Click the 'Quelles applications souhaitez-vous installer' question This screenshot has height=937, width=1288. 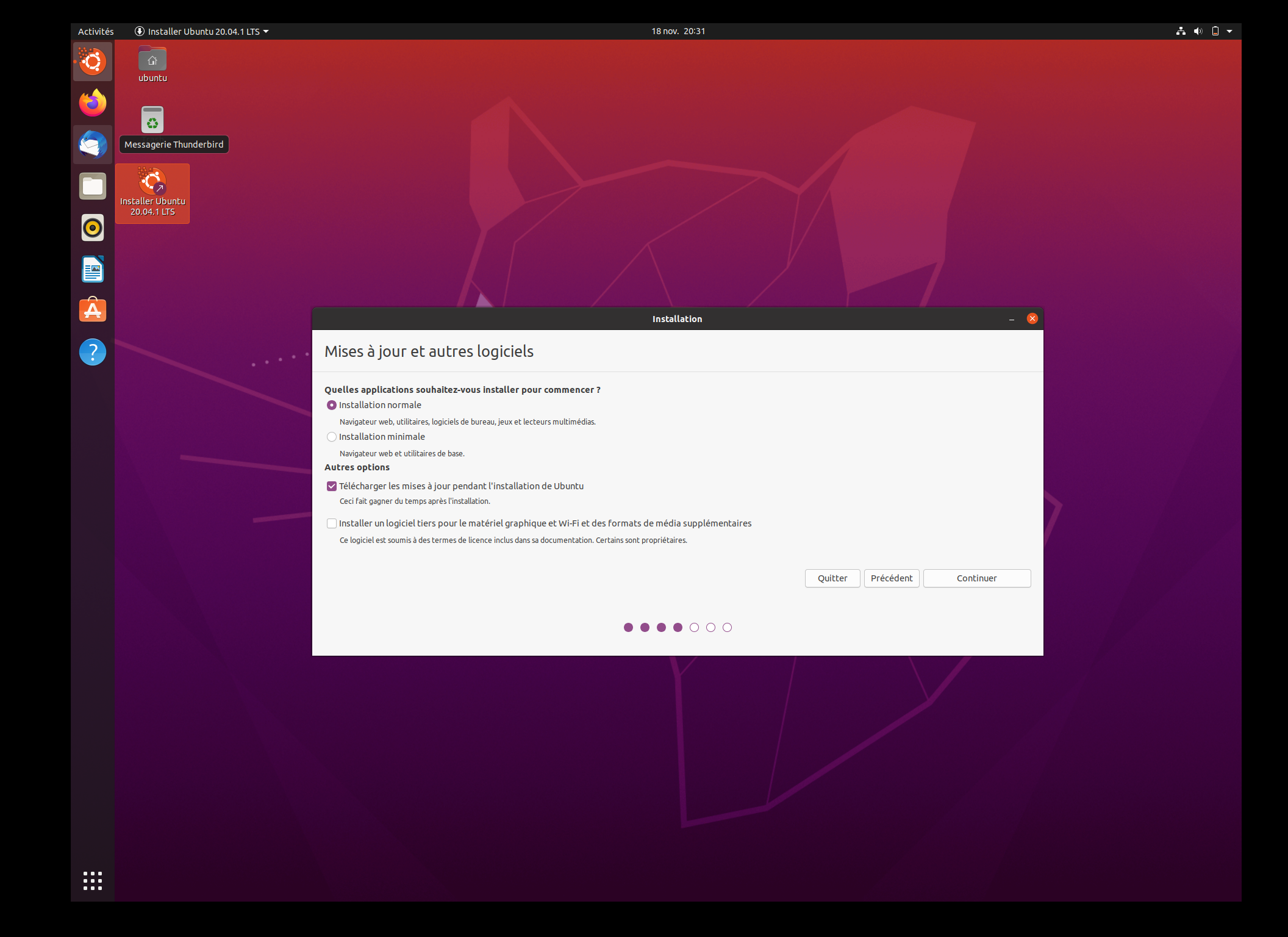pyautogui.click(x=462, y=390)
